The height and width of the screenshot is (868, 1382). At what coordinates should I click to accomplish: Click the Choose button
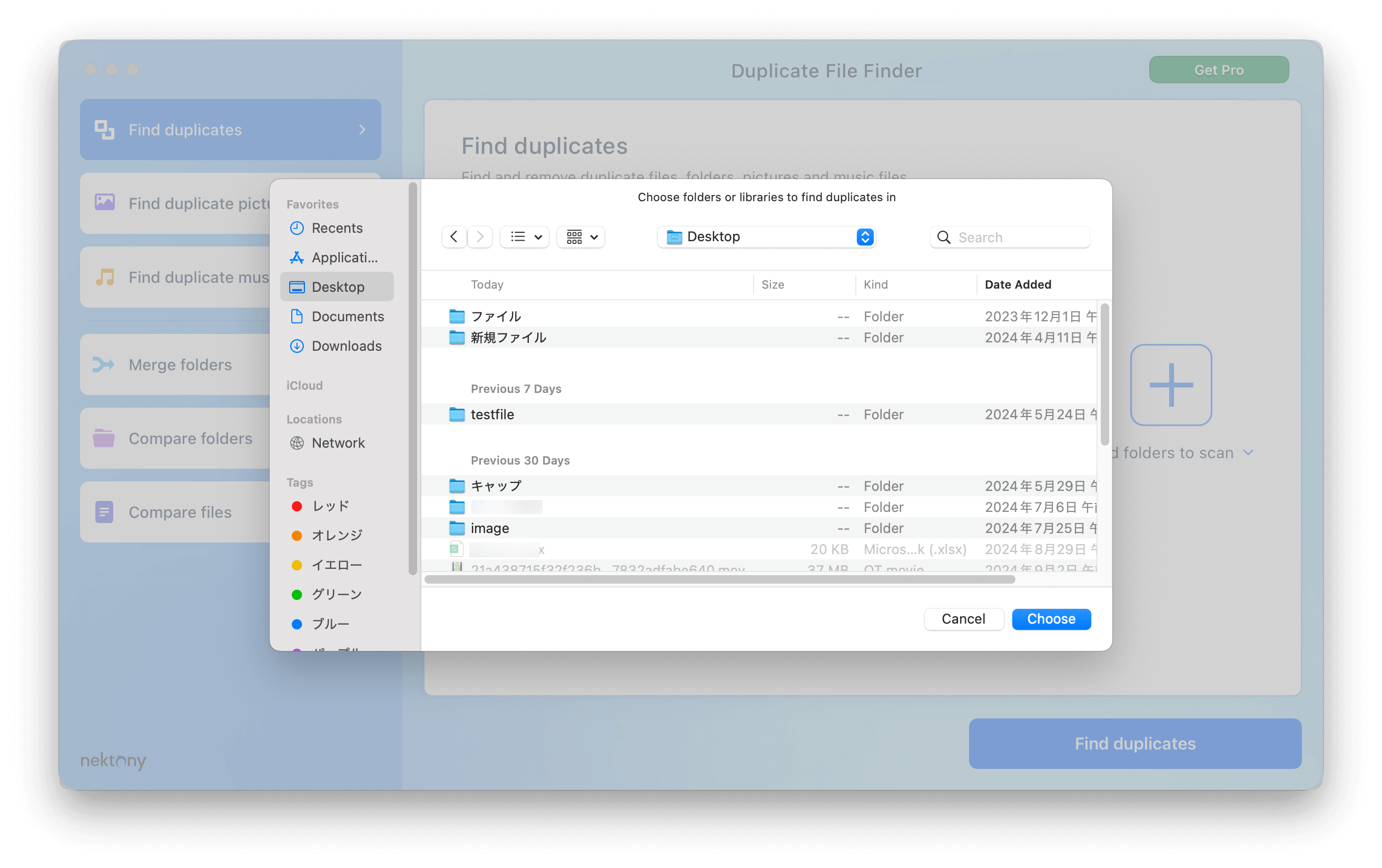[1051, 619]
